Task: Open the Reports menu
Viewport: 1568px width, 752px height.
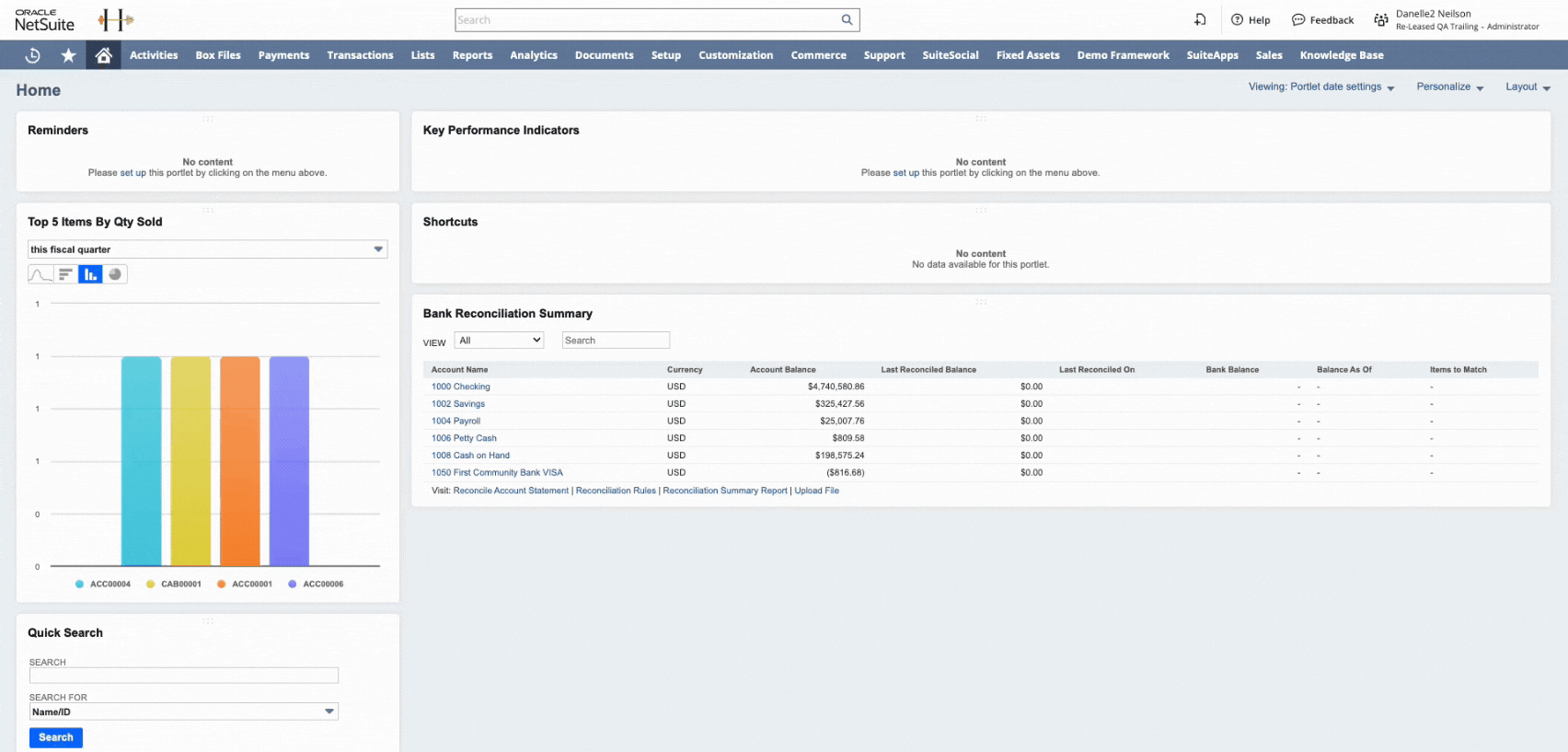Action: click(x=472, y=55)
